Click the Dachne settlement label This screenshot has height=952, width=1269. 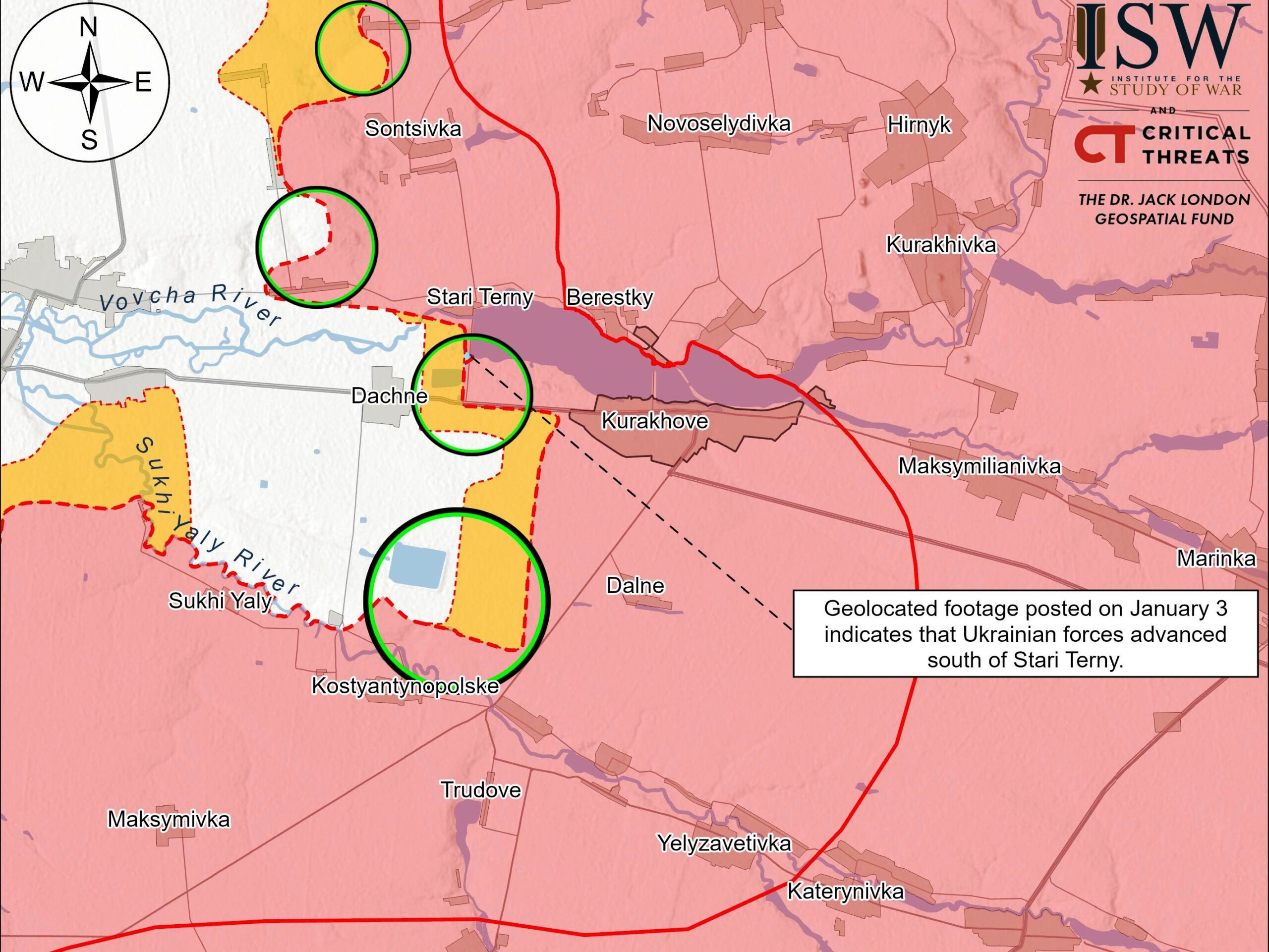(390, 395)
